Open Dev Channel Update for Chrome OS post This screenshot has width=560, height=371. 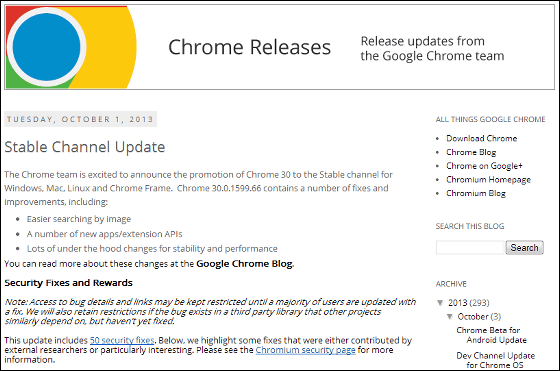pos(495,360)
